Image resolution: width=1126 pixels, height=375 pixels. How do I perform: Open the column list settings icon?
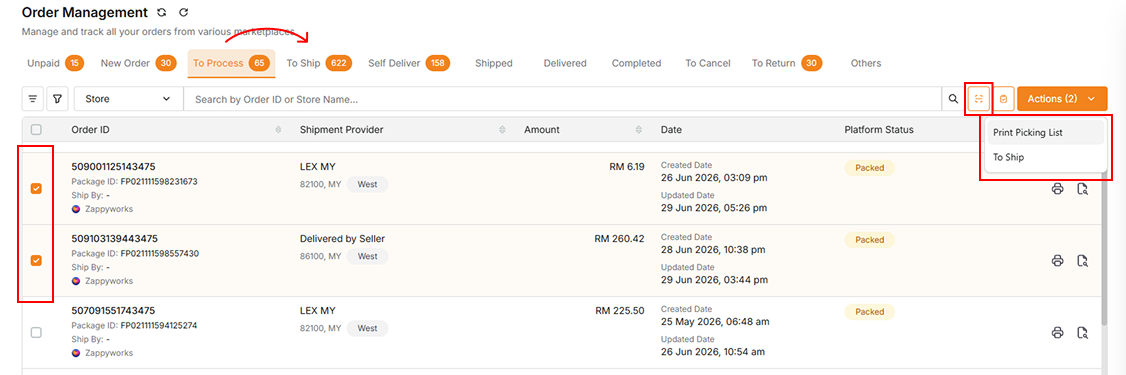33,99
